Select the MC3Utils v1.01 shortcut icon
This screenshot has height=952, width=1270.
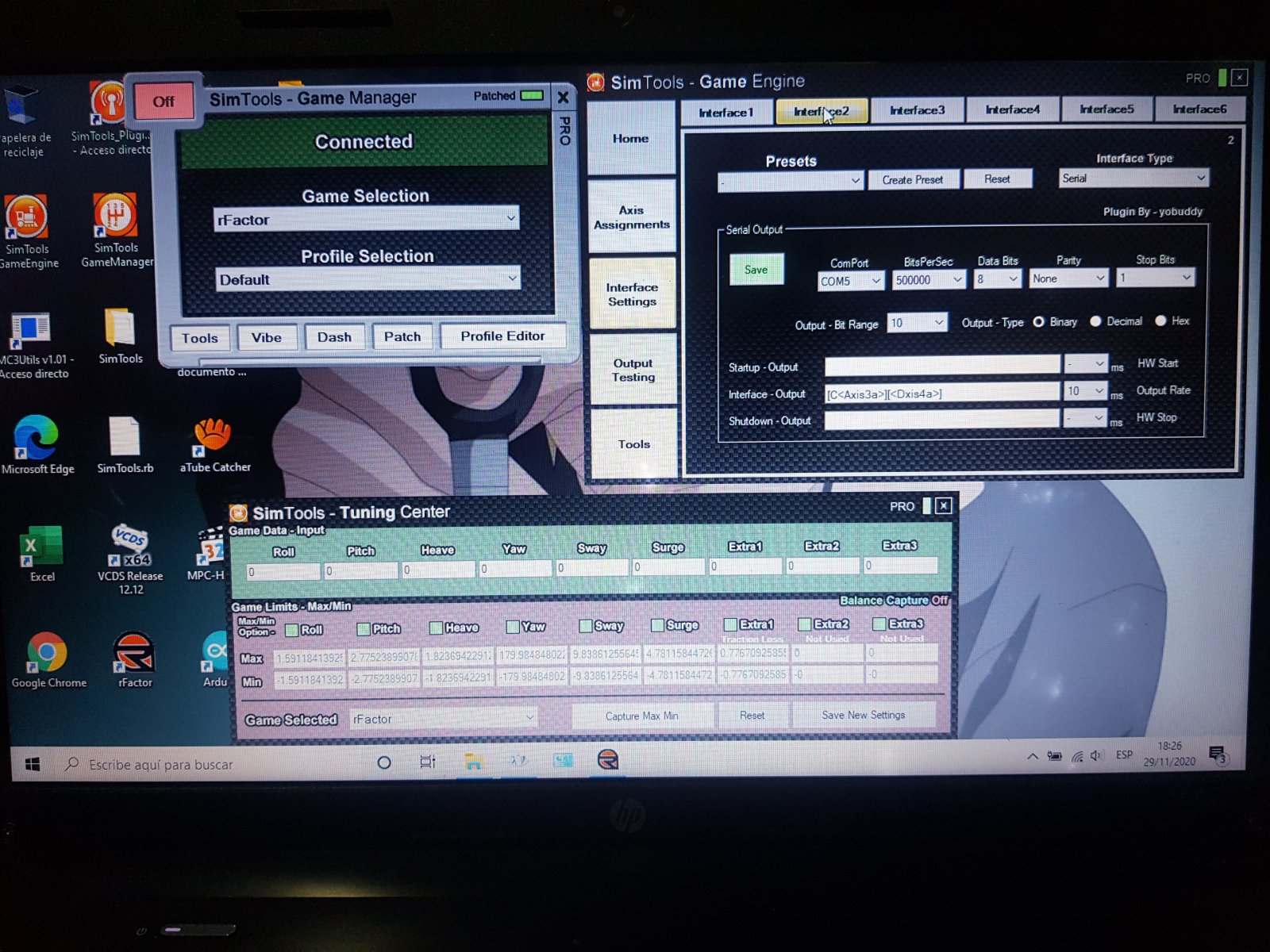coord(32,345)
